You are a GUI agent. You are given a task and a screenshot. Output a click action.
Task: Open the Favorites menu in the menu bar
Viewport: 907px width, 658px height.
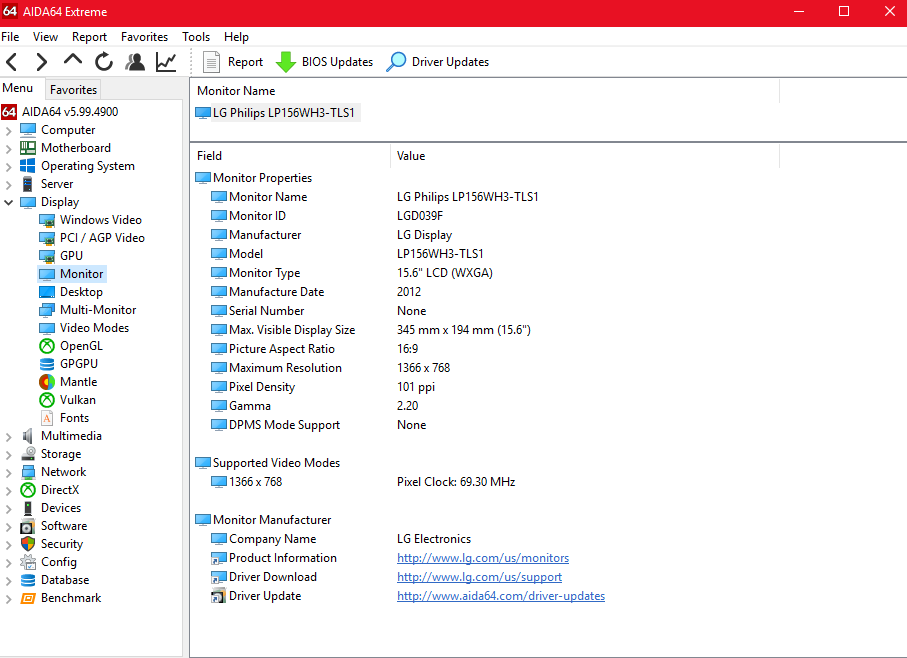[145, 37]
